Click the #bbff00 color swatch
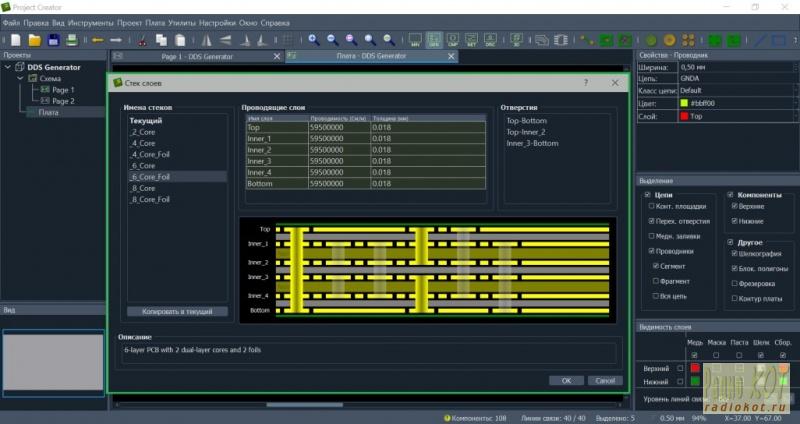800x424 pixels. click(684, 103)
